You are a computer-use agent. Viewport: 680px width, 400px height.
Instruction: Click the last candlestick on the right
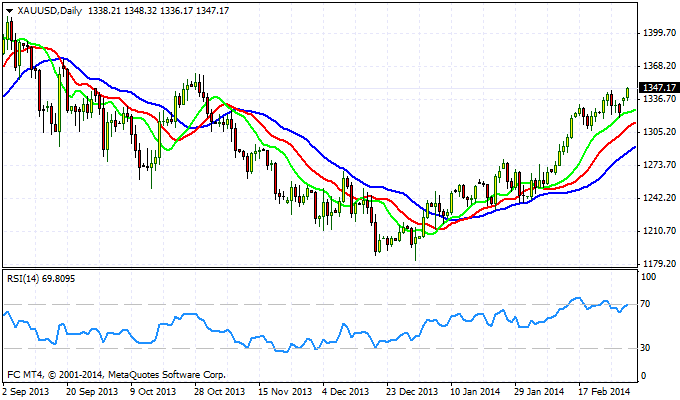click(628, 93)
